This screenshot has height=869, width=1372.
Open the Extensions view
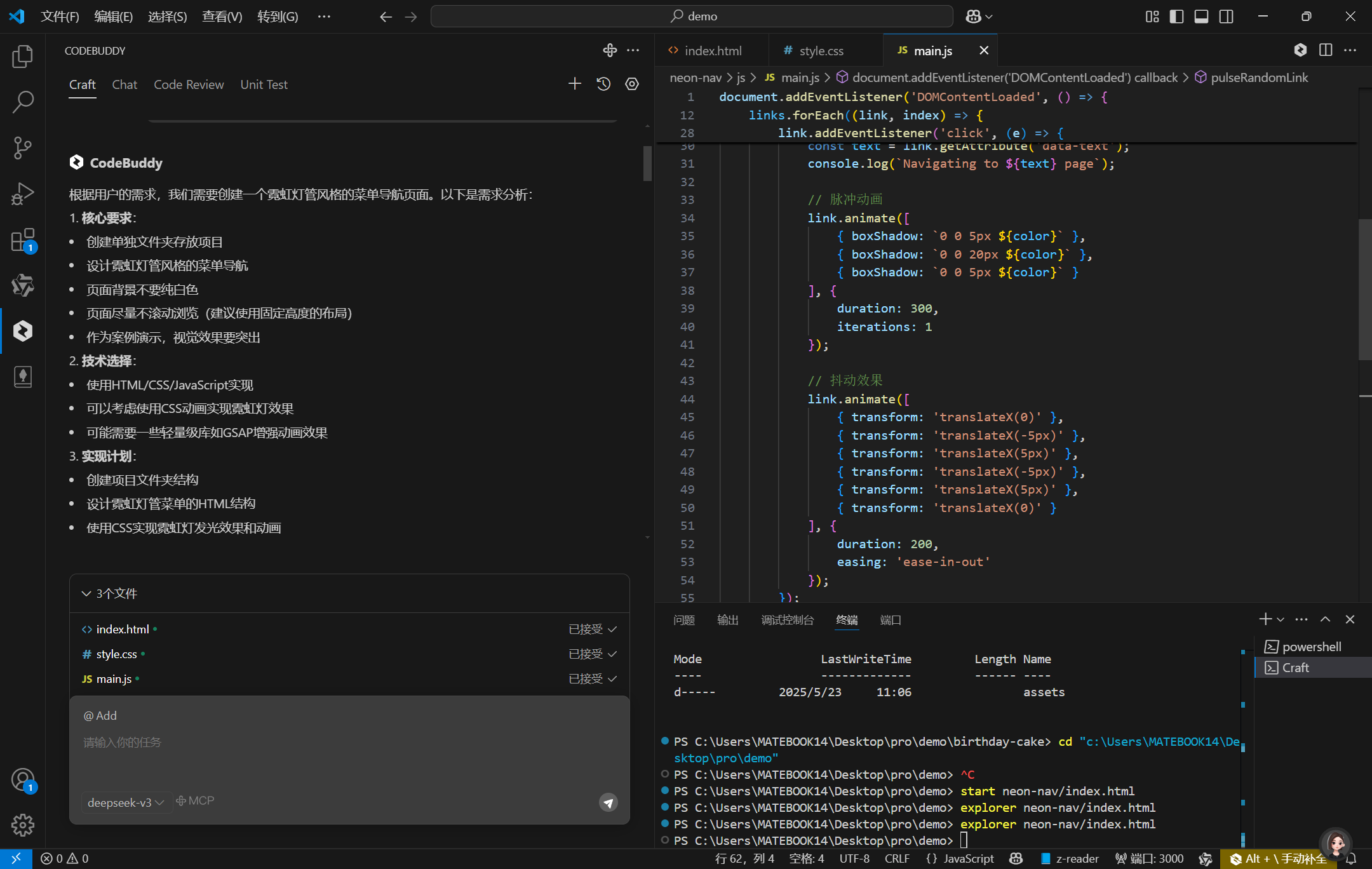point(22,240)
